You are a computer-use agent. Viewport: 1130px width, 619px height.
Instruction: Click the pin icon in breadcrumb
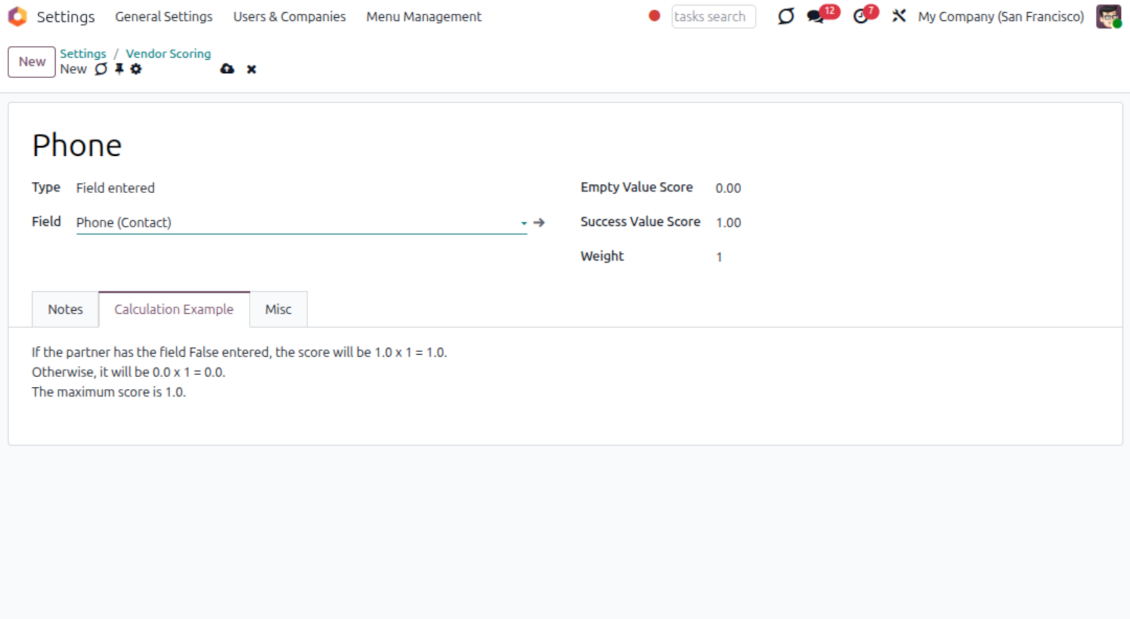[x=119, y=69]
